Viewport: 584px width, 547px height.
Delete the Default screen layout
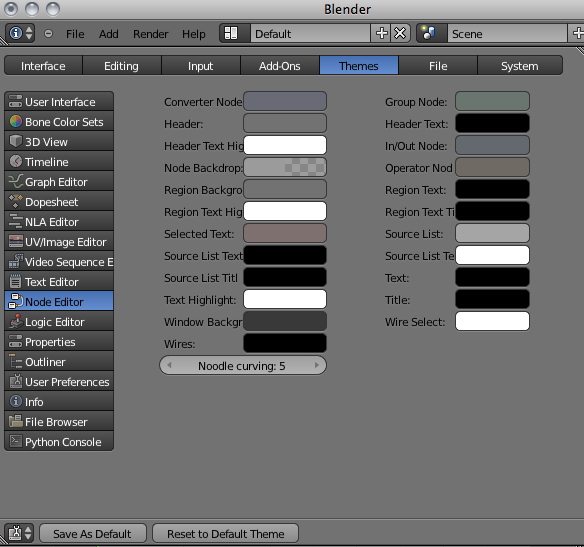pyautogui.click(x=400, y=34)
